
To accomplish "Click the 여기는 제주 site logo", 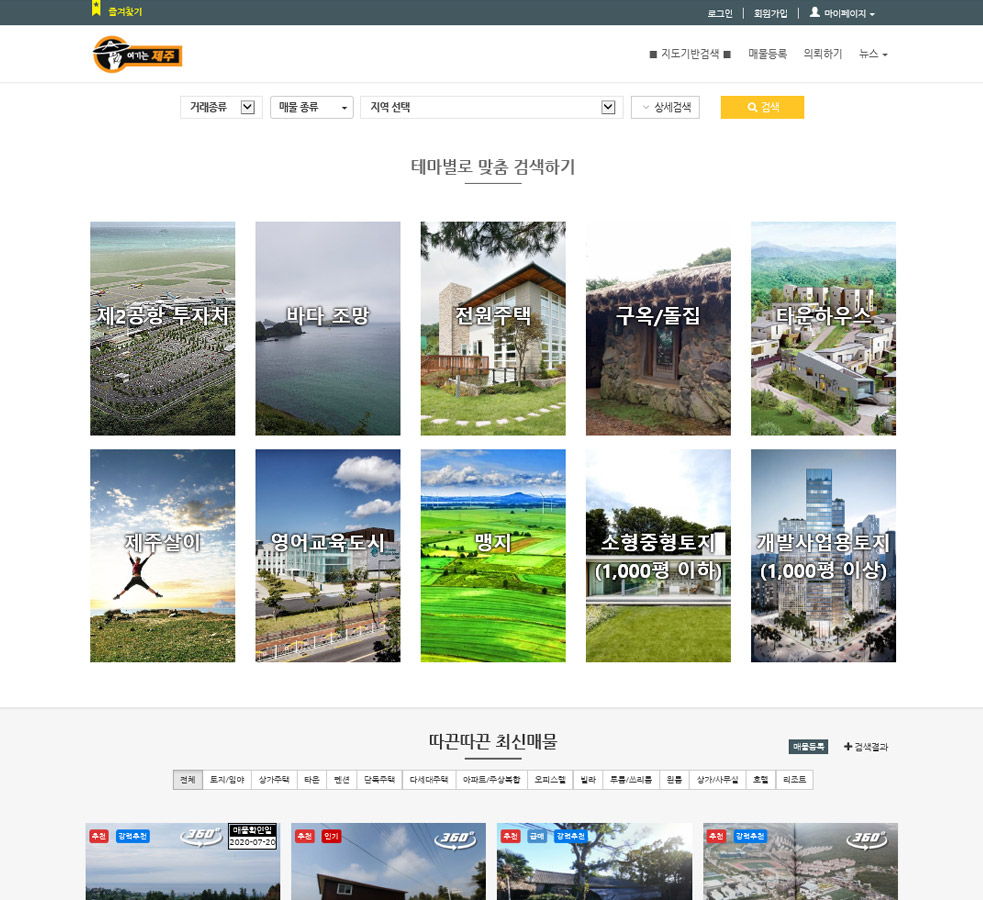I will [138, 54].
